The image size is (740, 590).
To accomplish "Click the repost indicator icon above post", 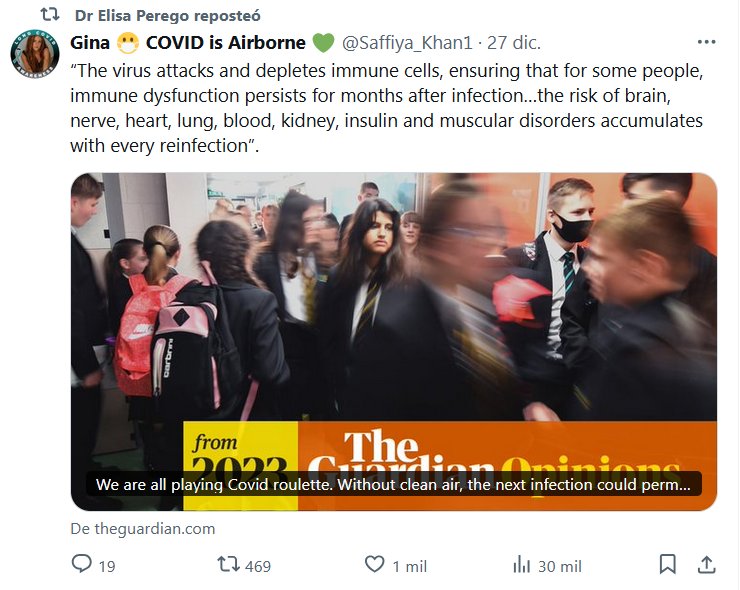I will pos(50,15).
